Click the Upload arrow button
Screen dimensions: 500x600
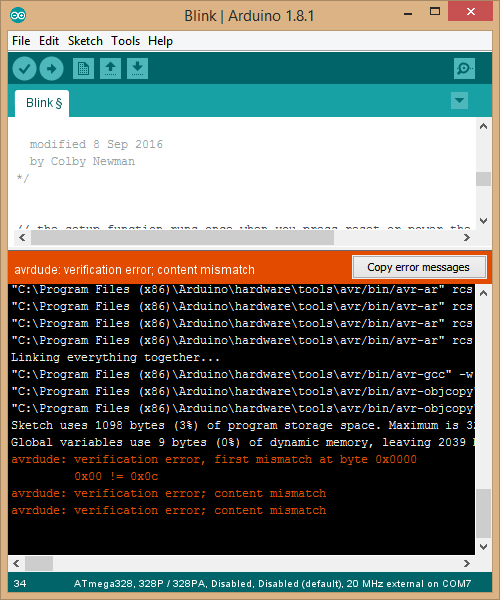pos(52,69)
